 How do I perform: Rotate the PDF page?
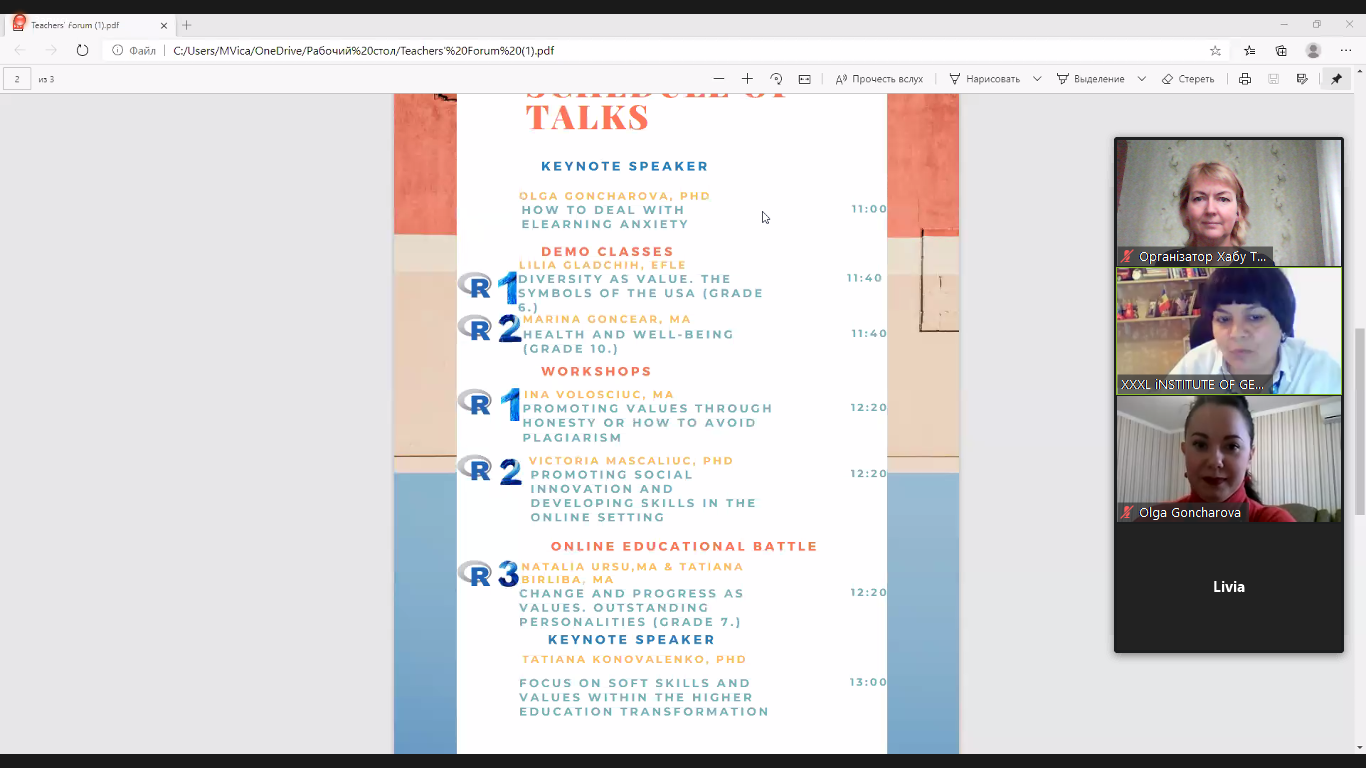(776, 79)
